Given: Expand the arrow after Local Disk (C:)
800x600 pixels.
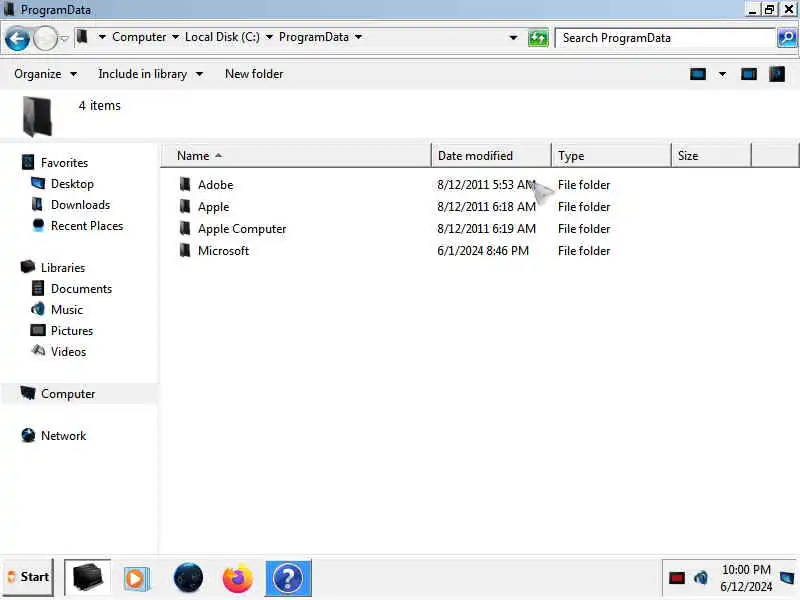Looking at the screenshot, I should click(269, 37).
